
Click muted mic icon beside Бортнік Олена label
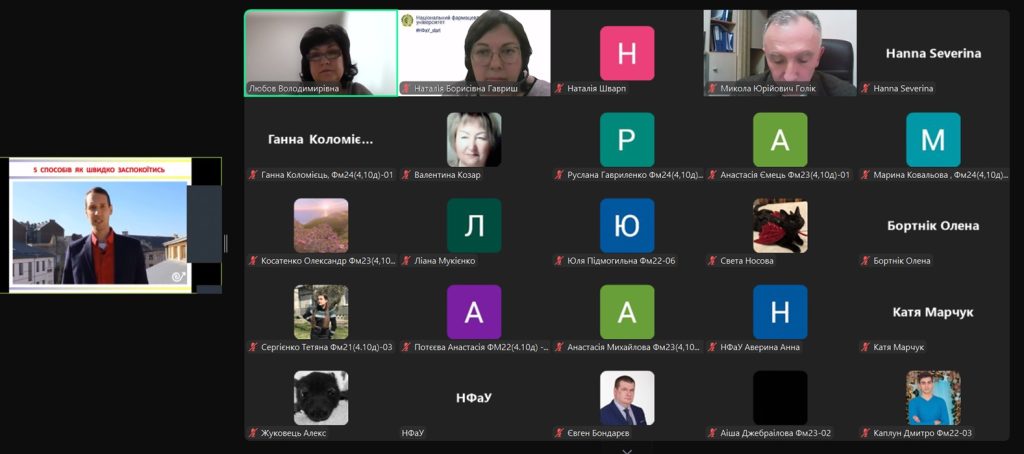tap(865, 261)
